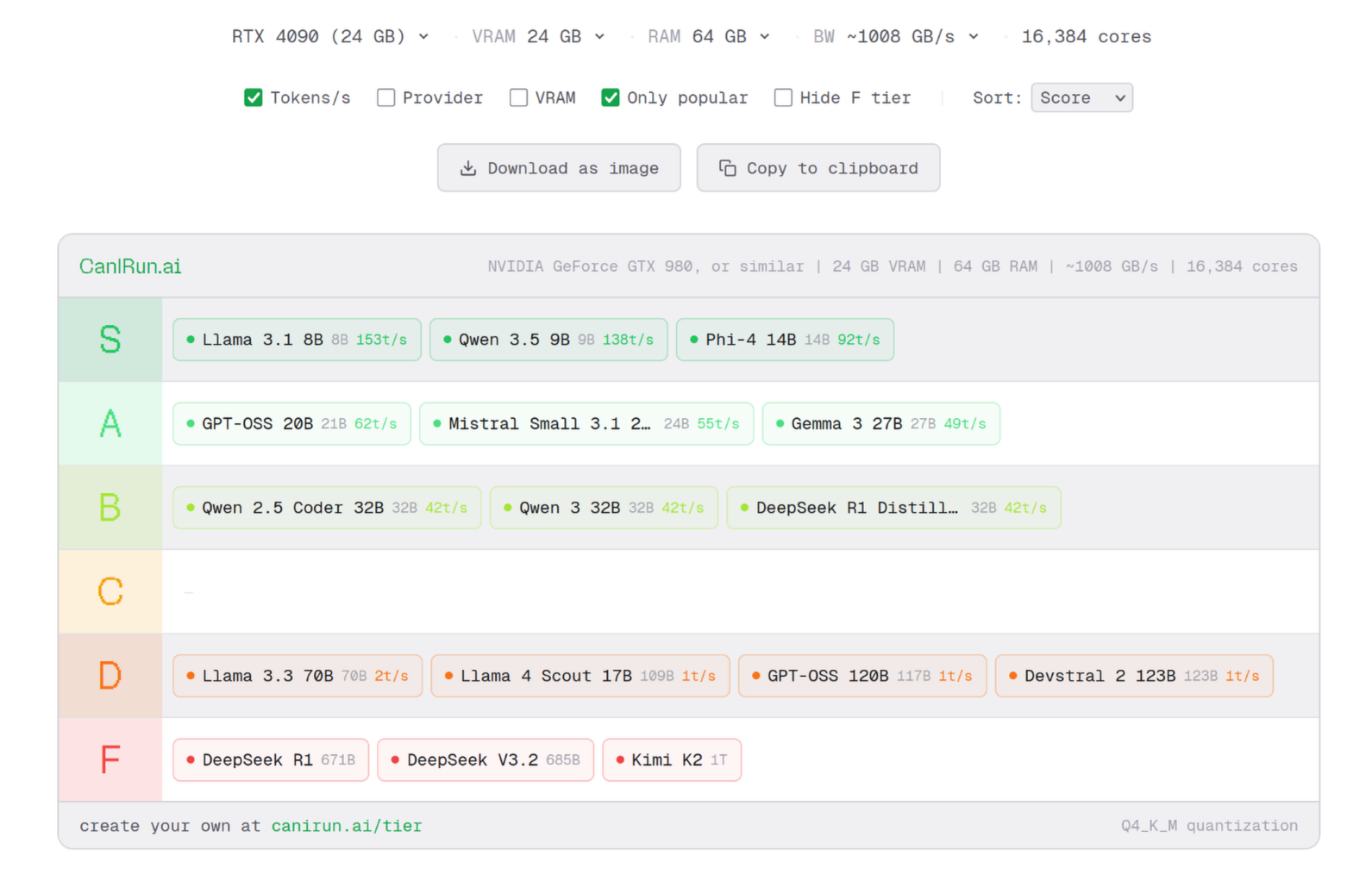
Task: Select the Phi-4 14B model chip
Action: pyautogui.click(x=785, y=340)
